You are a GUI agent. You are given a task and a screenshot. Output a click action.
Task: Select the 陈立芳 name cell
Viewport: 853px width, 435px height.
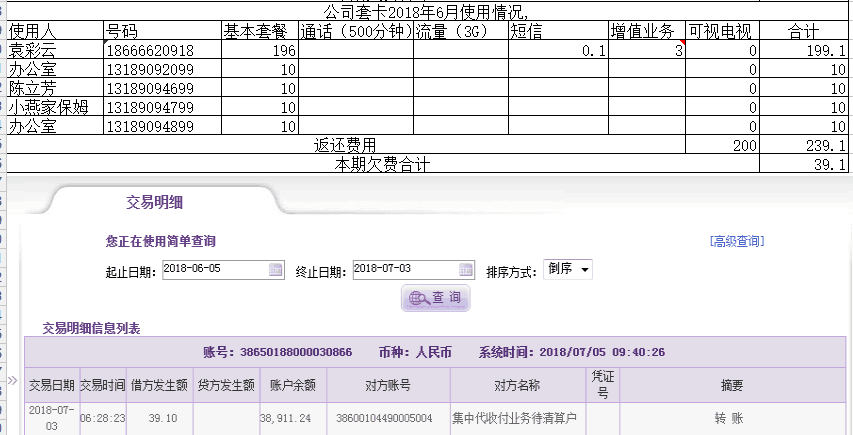(x=53, y=88)
